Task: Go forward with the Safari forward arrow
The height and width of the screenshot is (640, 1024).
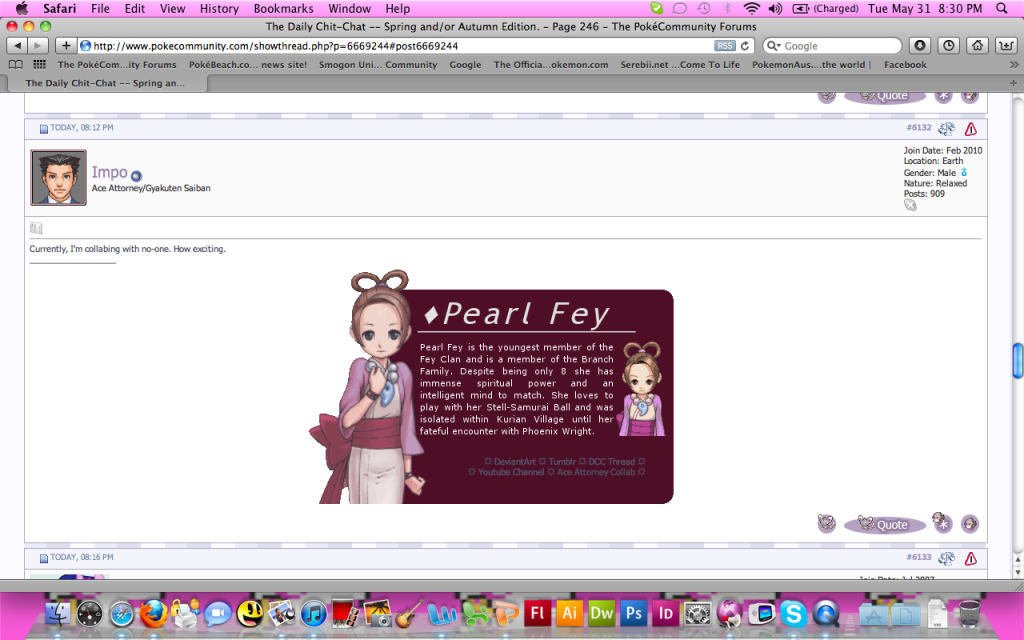Action: click(38, 46)
